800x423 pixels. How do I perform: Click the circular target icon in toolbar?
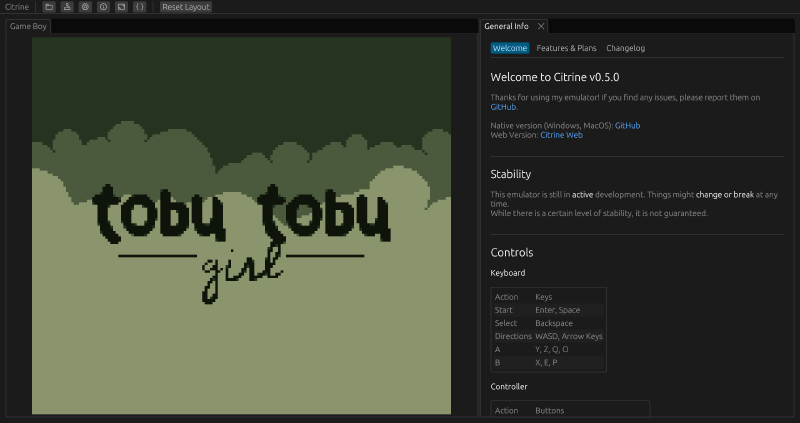coord(85,7)
